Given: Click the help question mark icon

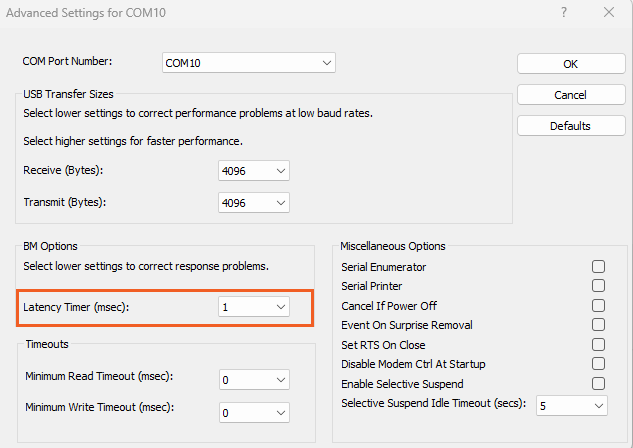Looking at the screenshot, I should [x=564, y=12].
